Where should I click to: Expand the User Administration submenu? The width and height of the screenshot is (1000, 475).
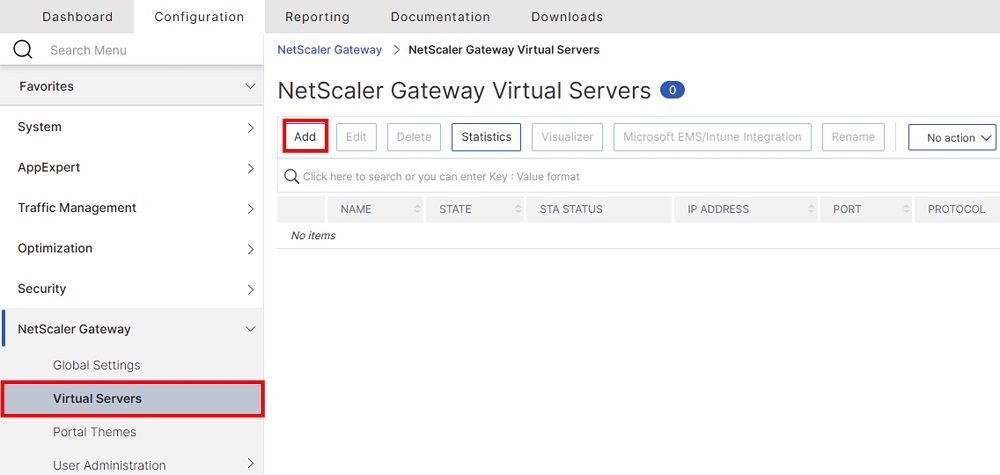click(251, 464)
